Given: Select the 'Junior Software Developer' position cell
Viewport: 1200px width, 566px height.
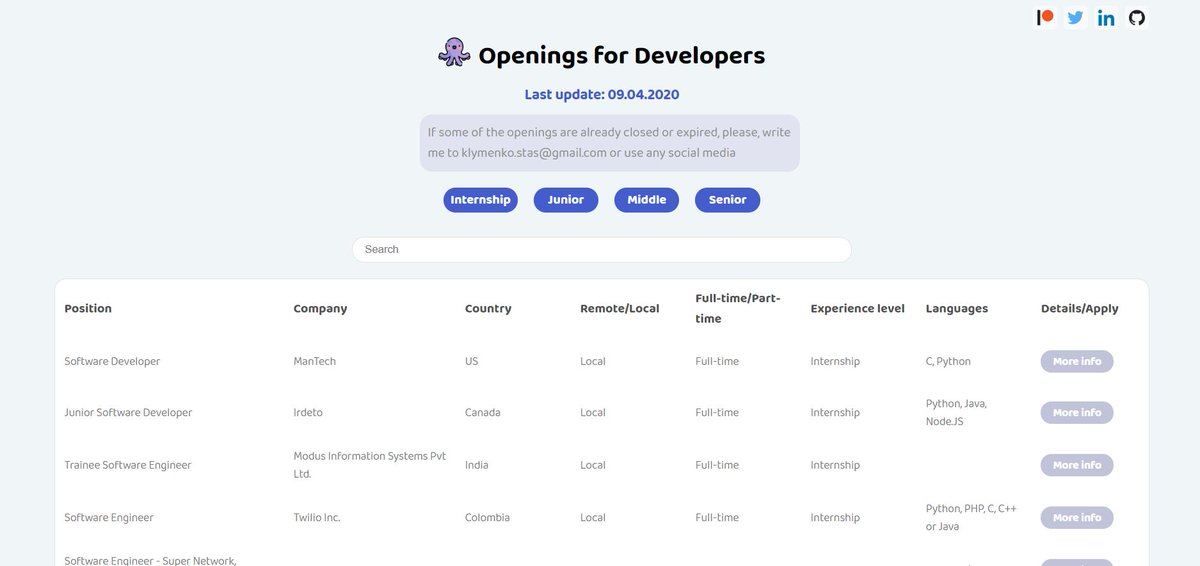Looking at the screenshot, I should (128, 412).
